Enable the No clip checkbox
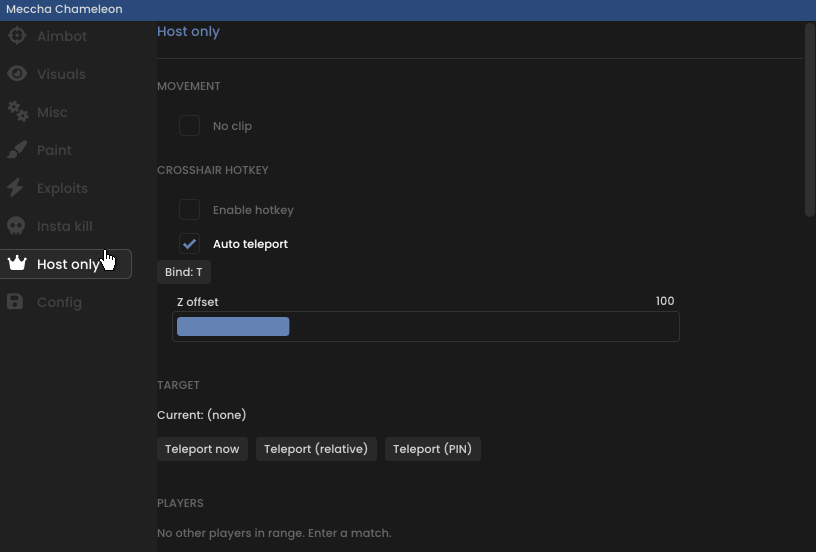This screenshot has width=816, height=552. (x=189, y=125)
